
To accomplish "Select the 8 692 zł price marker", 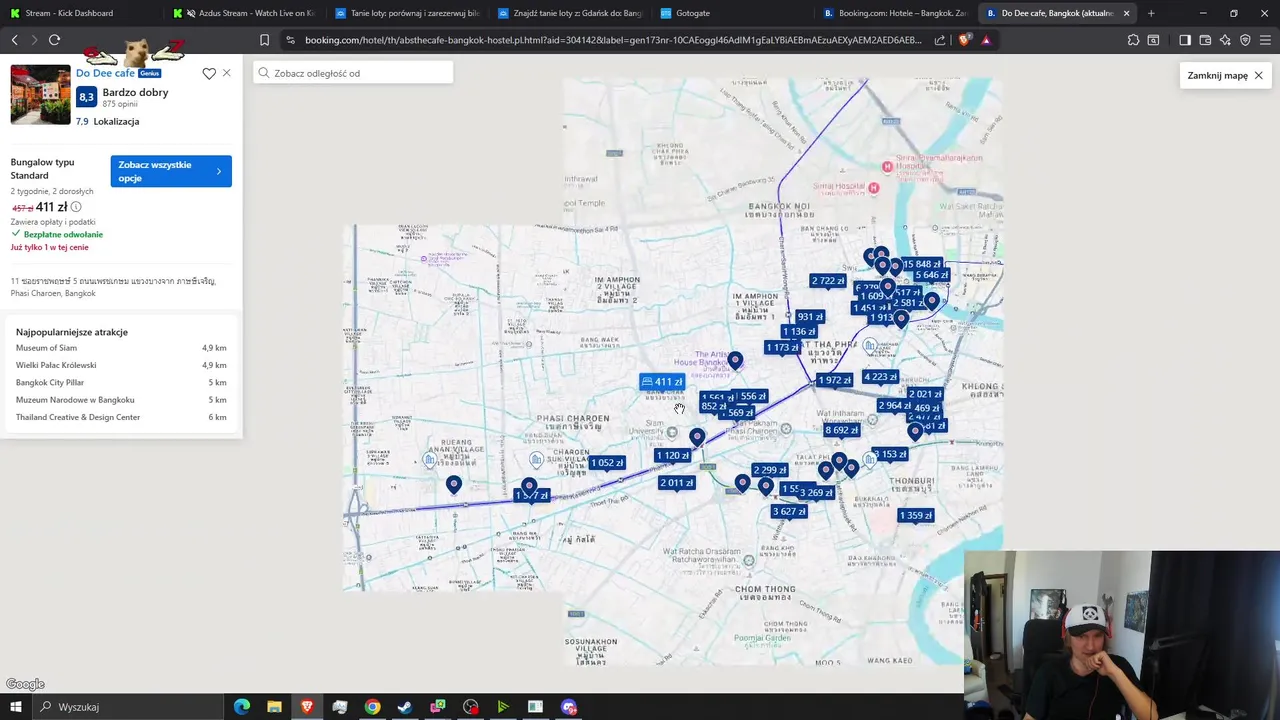I will pos(841,430).
